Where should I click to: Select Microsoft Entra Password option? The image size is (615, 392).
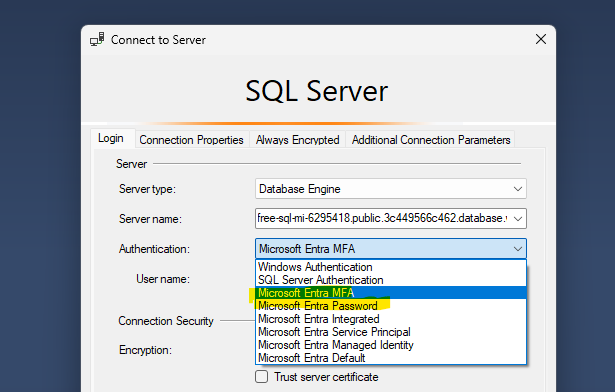pos(391,306)
